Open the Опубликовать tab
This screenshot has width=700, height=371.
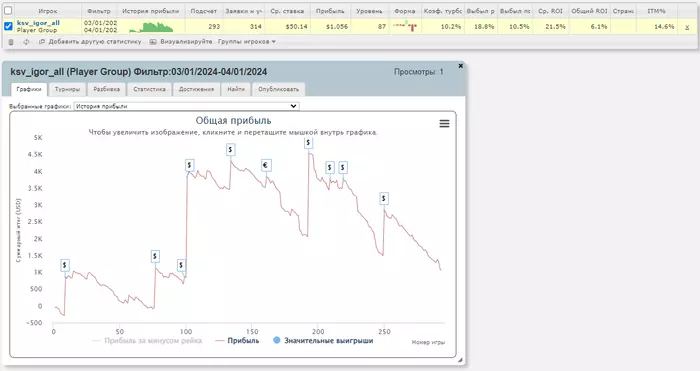[279, 89]
